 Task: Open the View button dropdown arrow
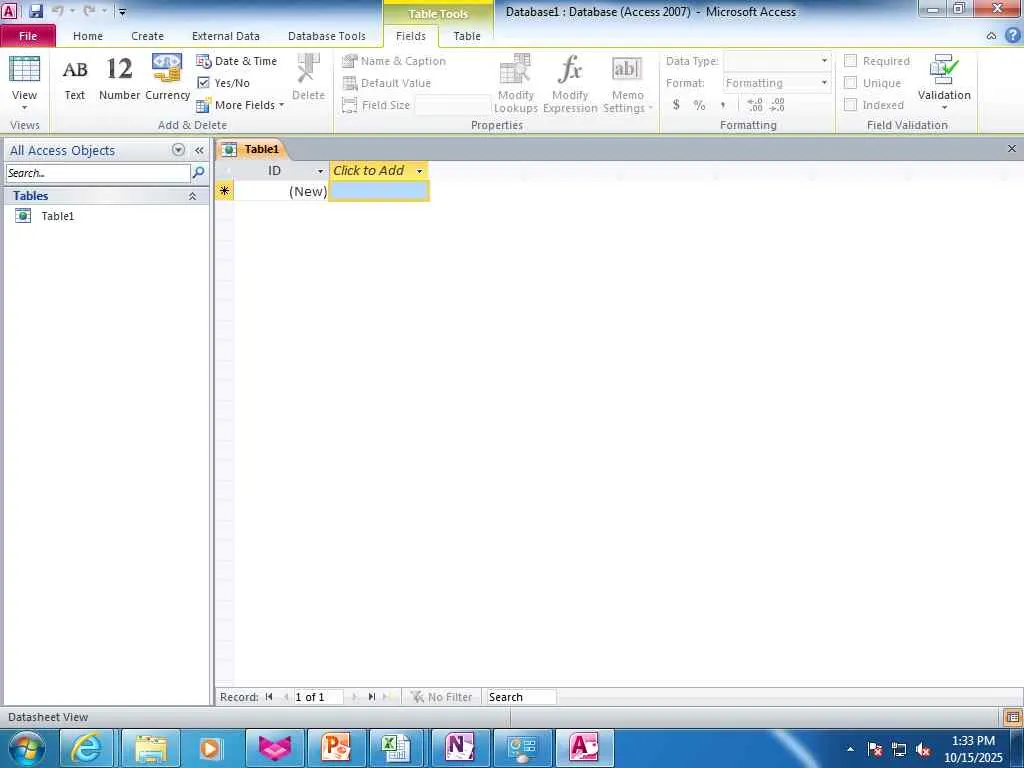(x=24, y=108)
